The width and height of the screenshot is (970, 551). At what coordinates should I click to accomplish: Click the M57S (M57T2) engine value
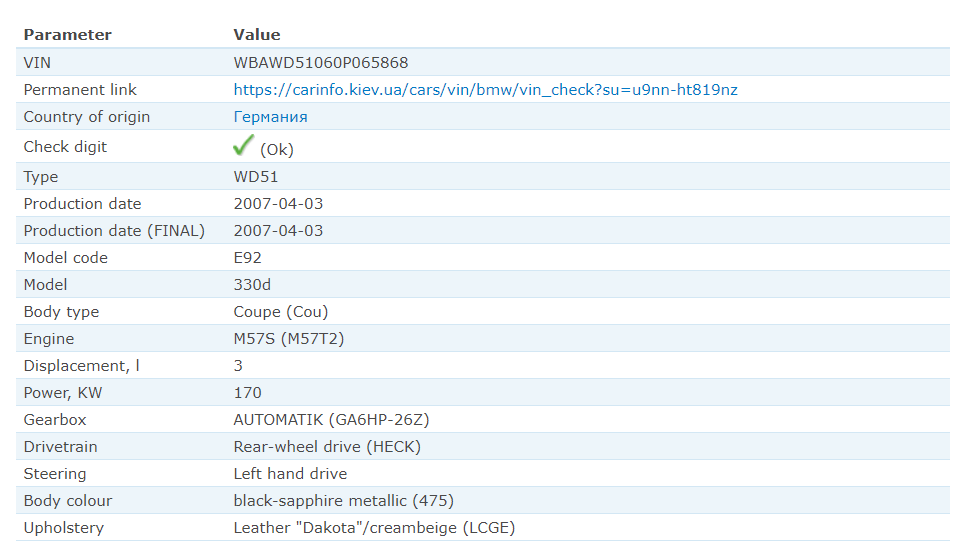pos(288,339)
